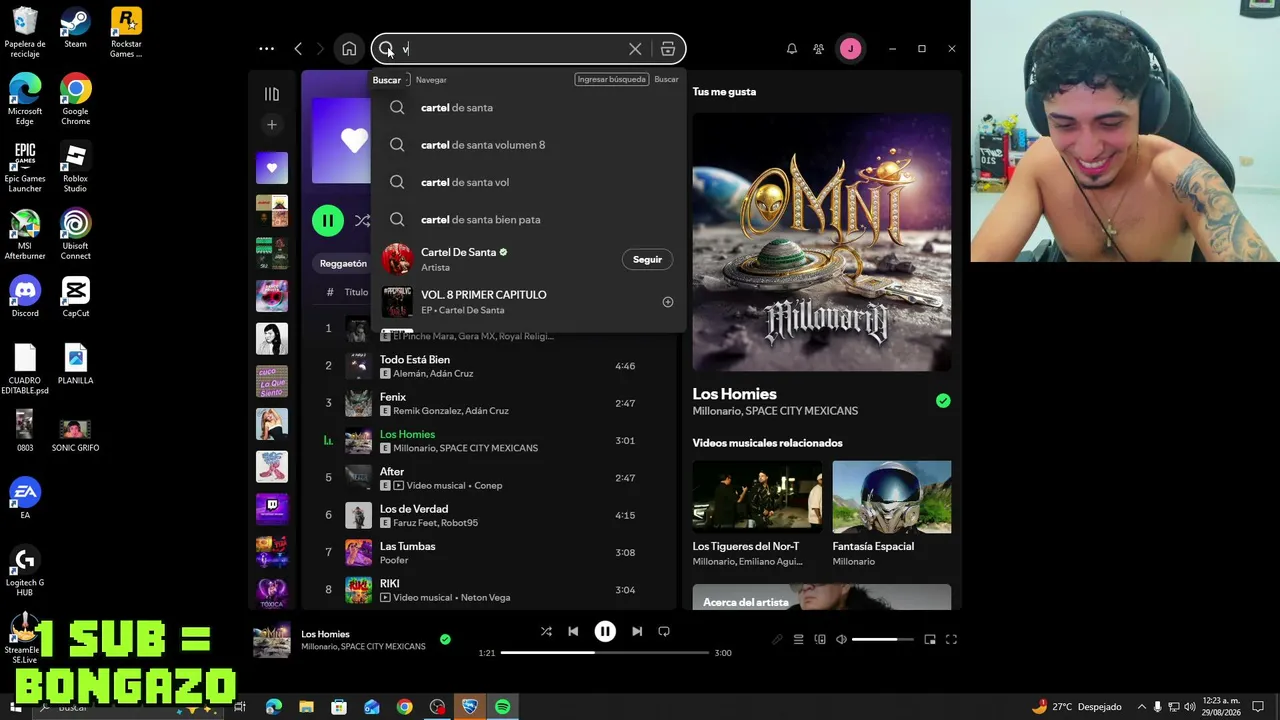Pause the playlist with green button

pos(328,220)
